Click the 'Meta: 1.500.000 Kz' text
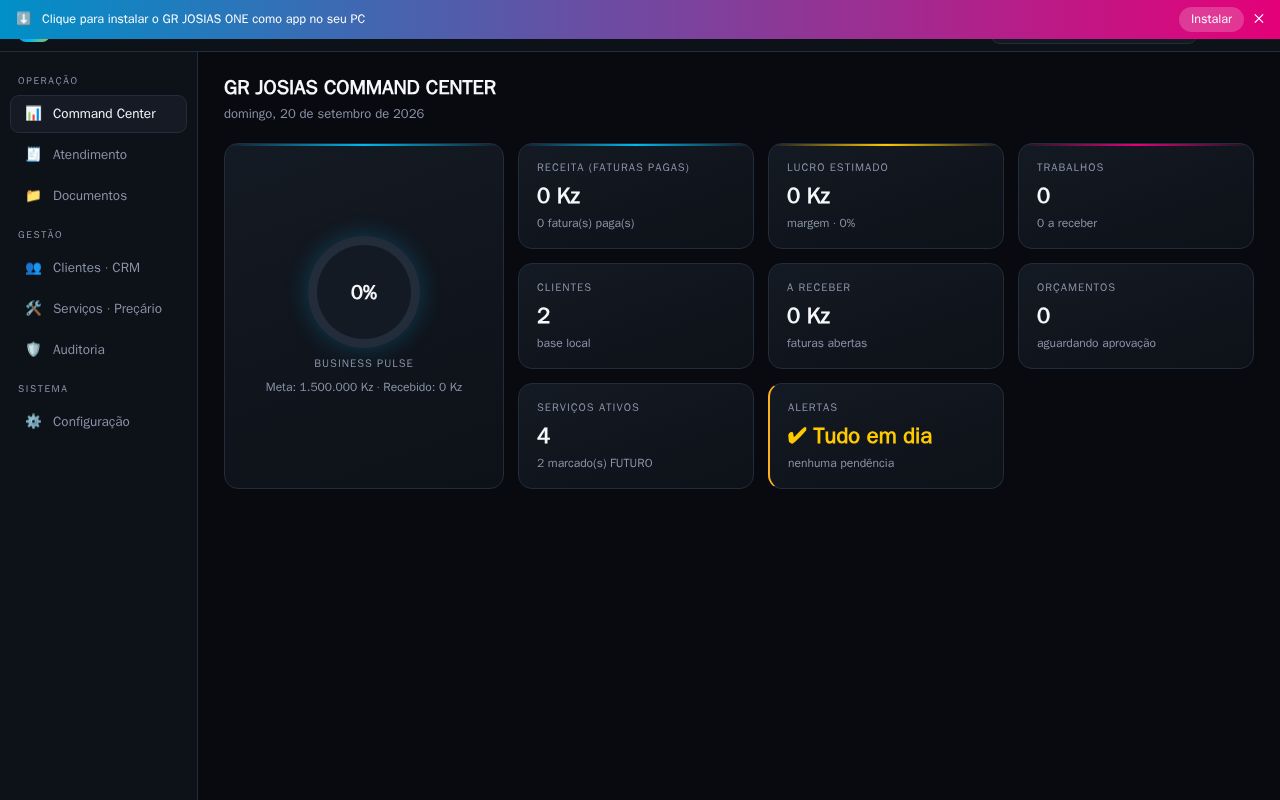This screenshot has width=1280, height=800. click(x=319, y=387)
